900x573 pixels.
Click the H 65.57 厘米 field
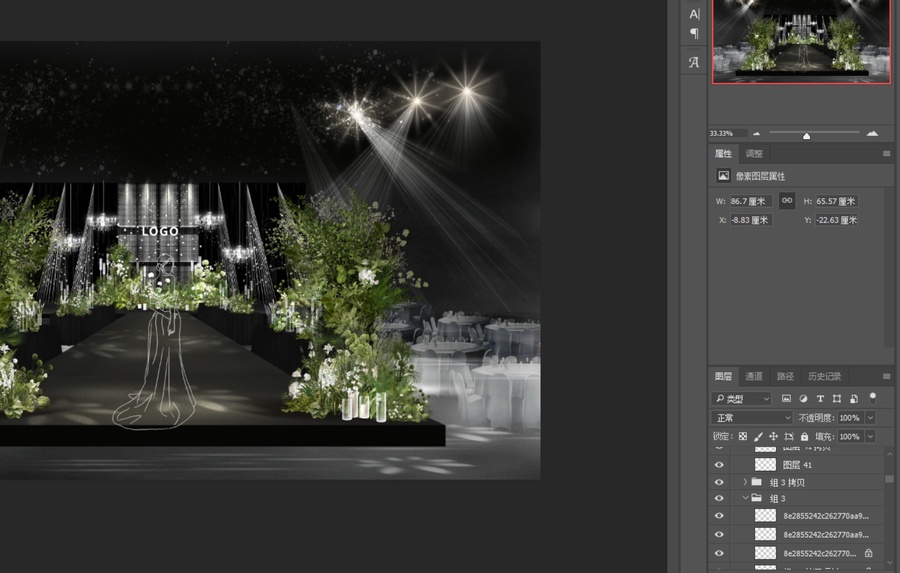click(x=836, y=201)
